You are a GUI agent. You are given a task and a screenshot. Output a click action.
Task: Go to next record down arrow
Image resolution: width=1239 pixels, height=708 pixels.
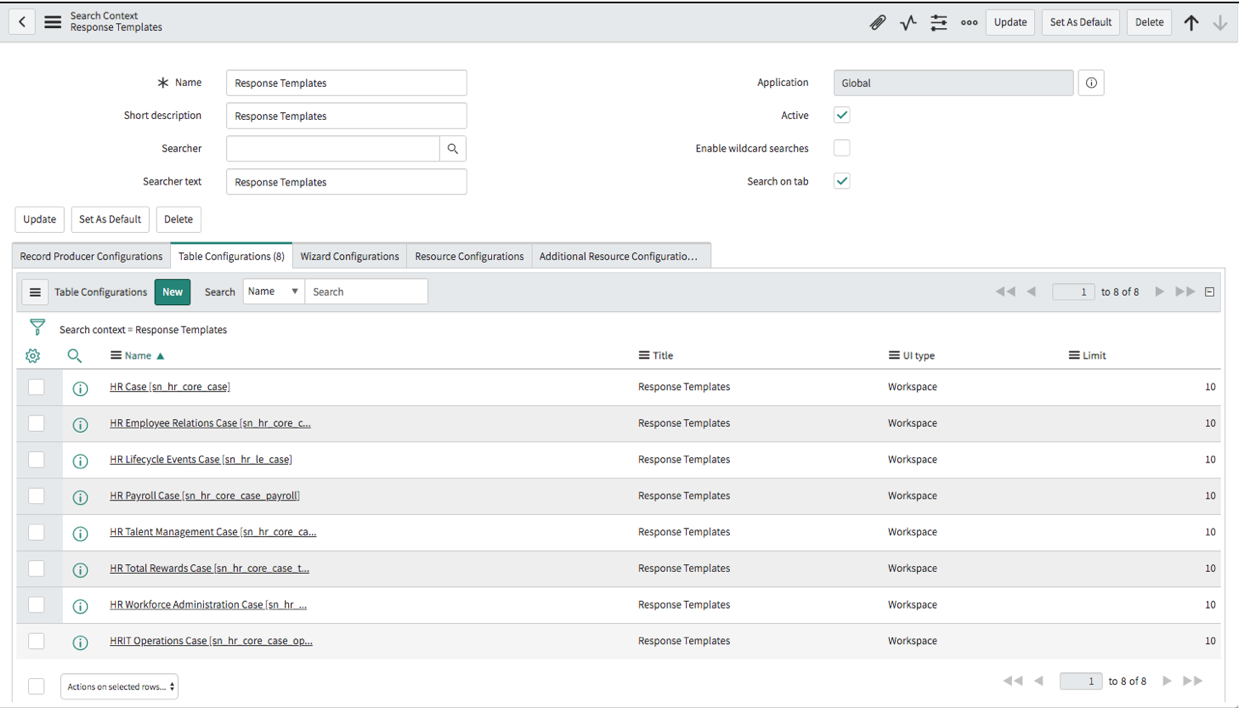coord(1220,22)
